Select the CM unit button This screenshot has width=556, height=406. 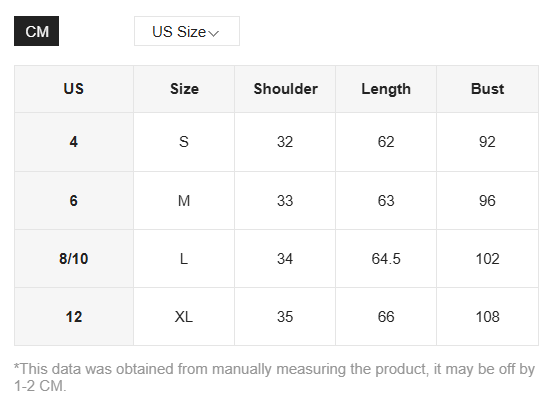(37, 31)
